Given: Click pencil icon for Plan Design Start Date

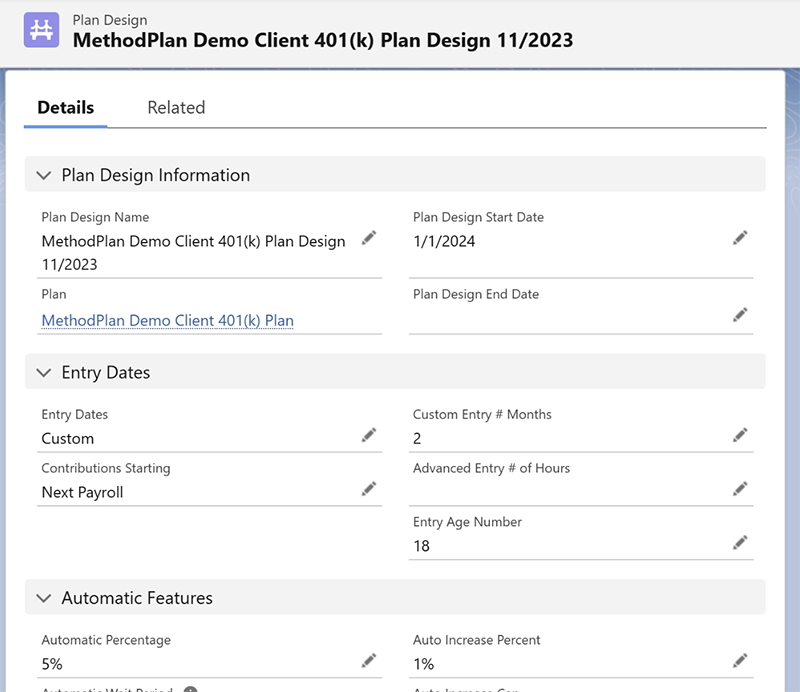Looking at the screenshot, I should pos(740,237).
